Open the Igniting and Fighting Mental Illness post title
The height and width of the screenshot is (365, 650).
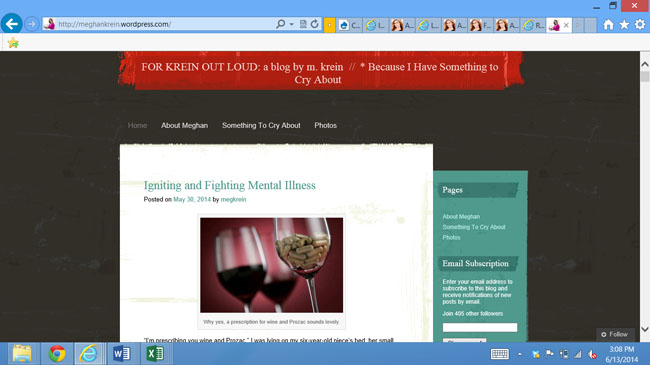pos(230,185)
